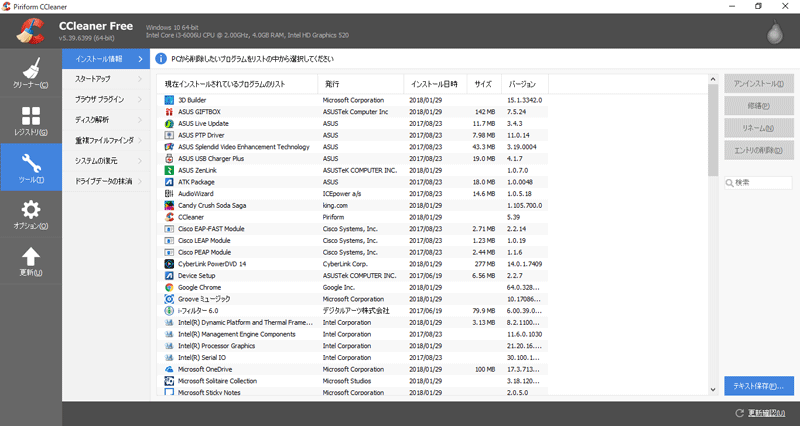This screenshot has width=800, height=426.
Task: Open the Cleaner (クリーナー) broom section
Action: (31, 73)
